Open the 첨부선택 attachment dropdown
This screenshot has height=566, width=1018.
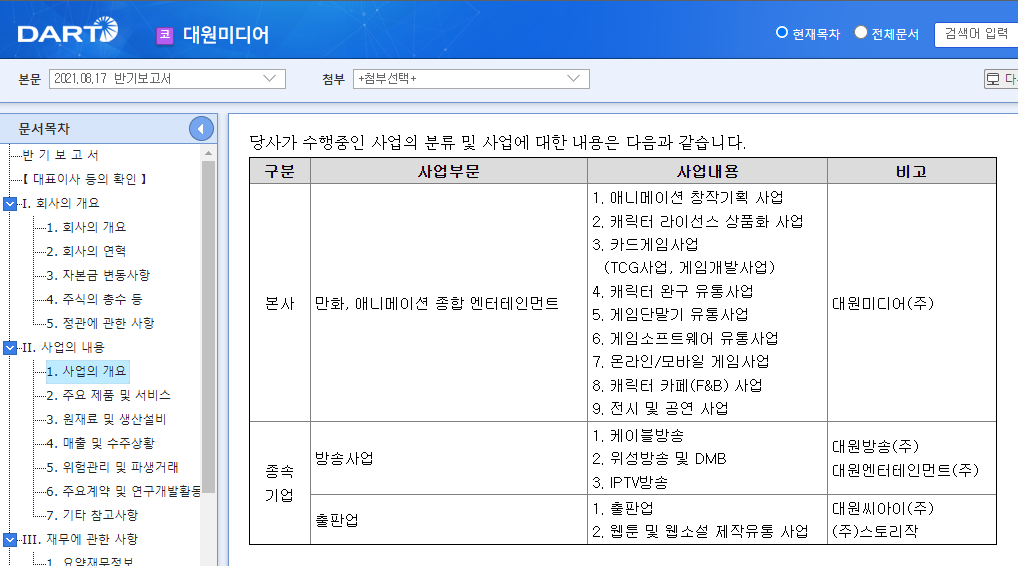[x=471, y=79]
